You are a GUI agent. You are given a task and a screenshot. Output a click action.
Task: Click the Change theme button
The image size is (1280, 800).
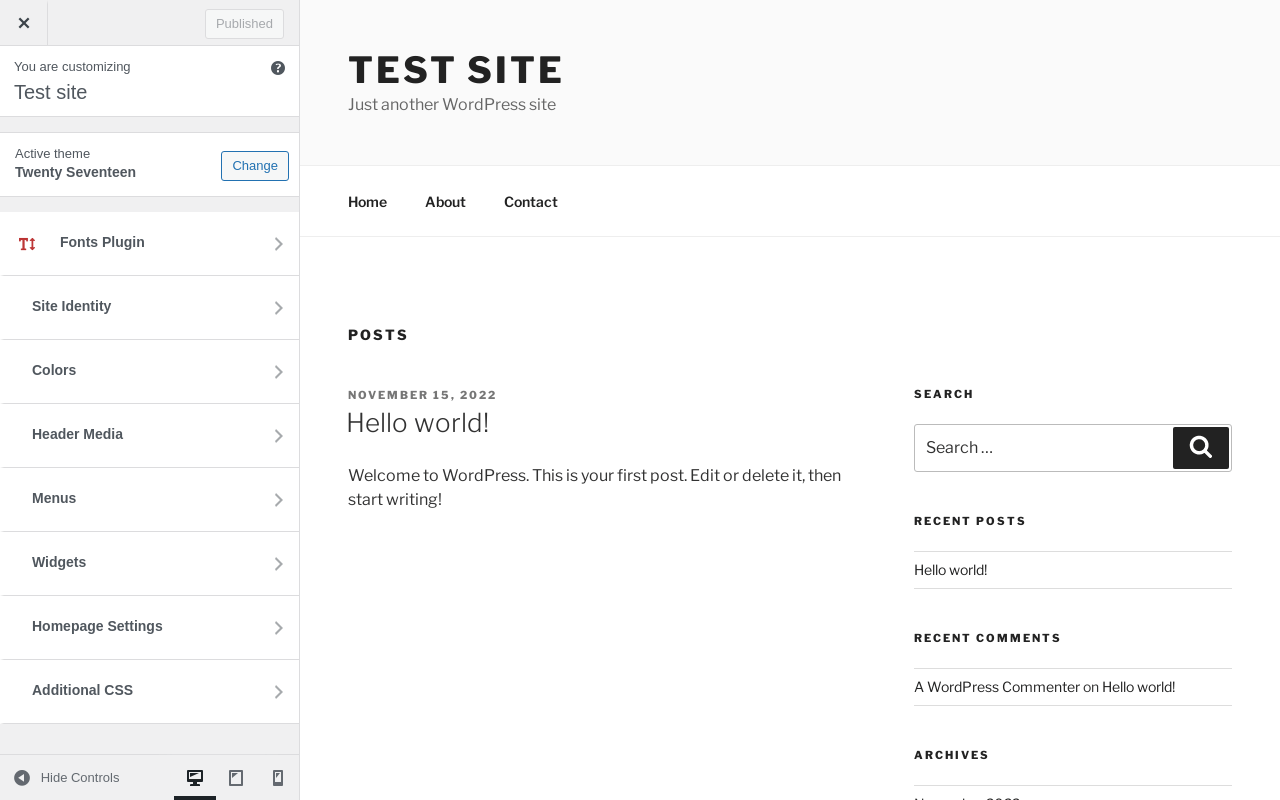coord(254,166)
